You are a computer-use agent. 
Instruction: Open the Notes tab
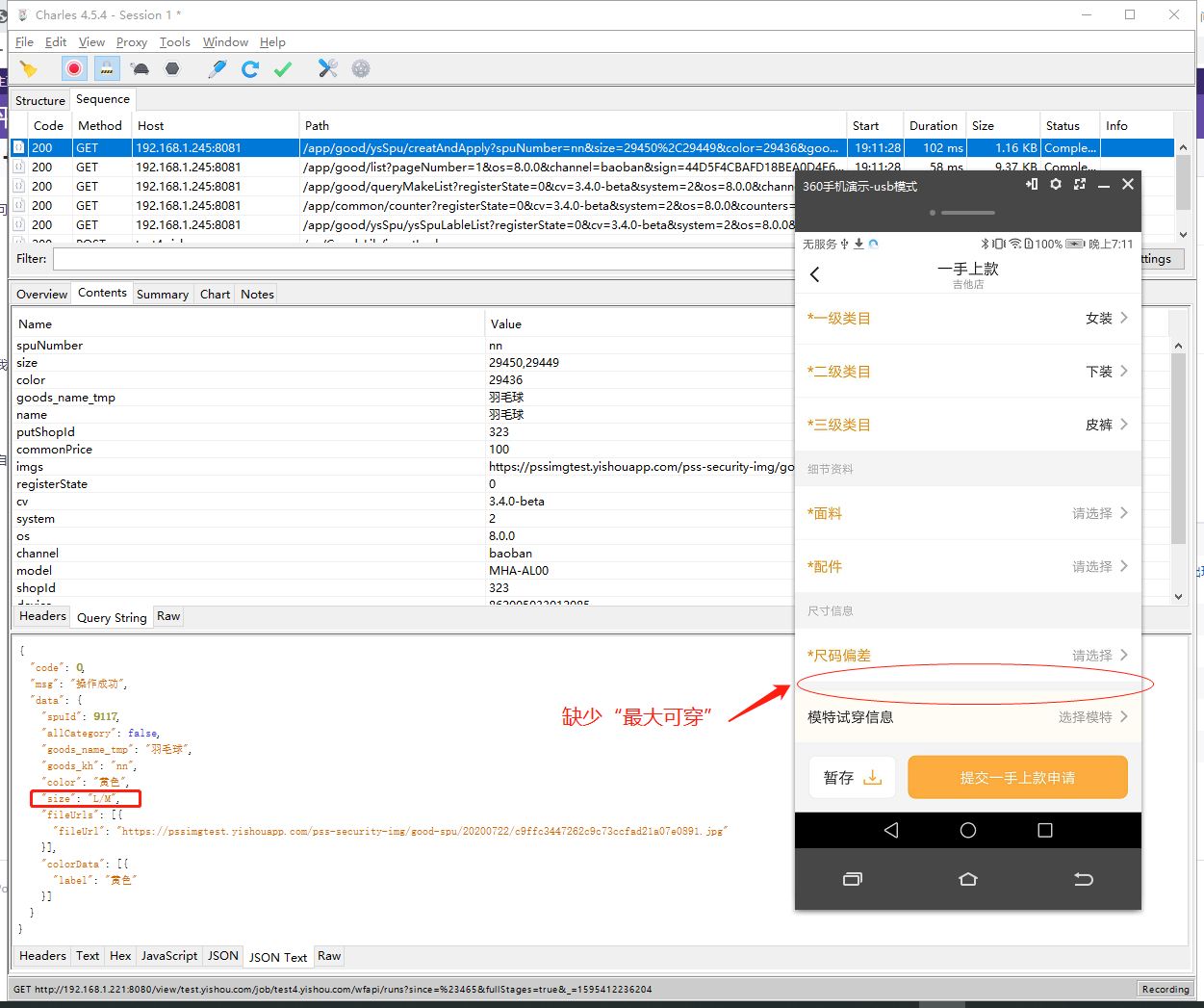257,294
